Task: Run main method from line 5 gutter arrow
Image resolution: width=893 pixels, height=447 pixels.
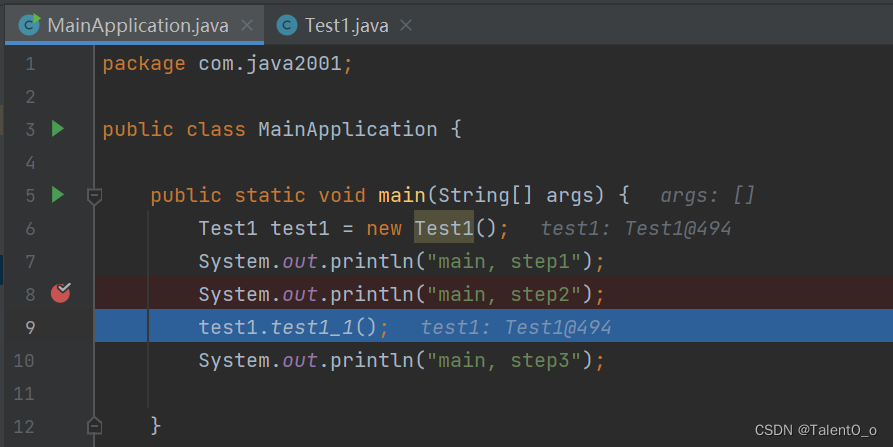Action: [58, 195]
